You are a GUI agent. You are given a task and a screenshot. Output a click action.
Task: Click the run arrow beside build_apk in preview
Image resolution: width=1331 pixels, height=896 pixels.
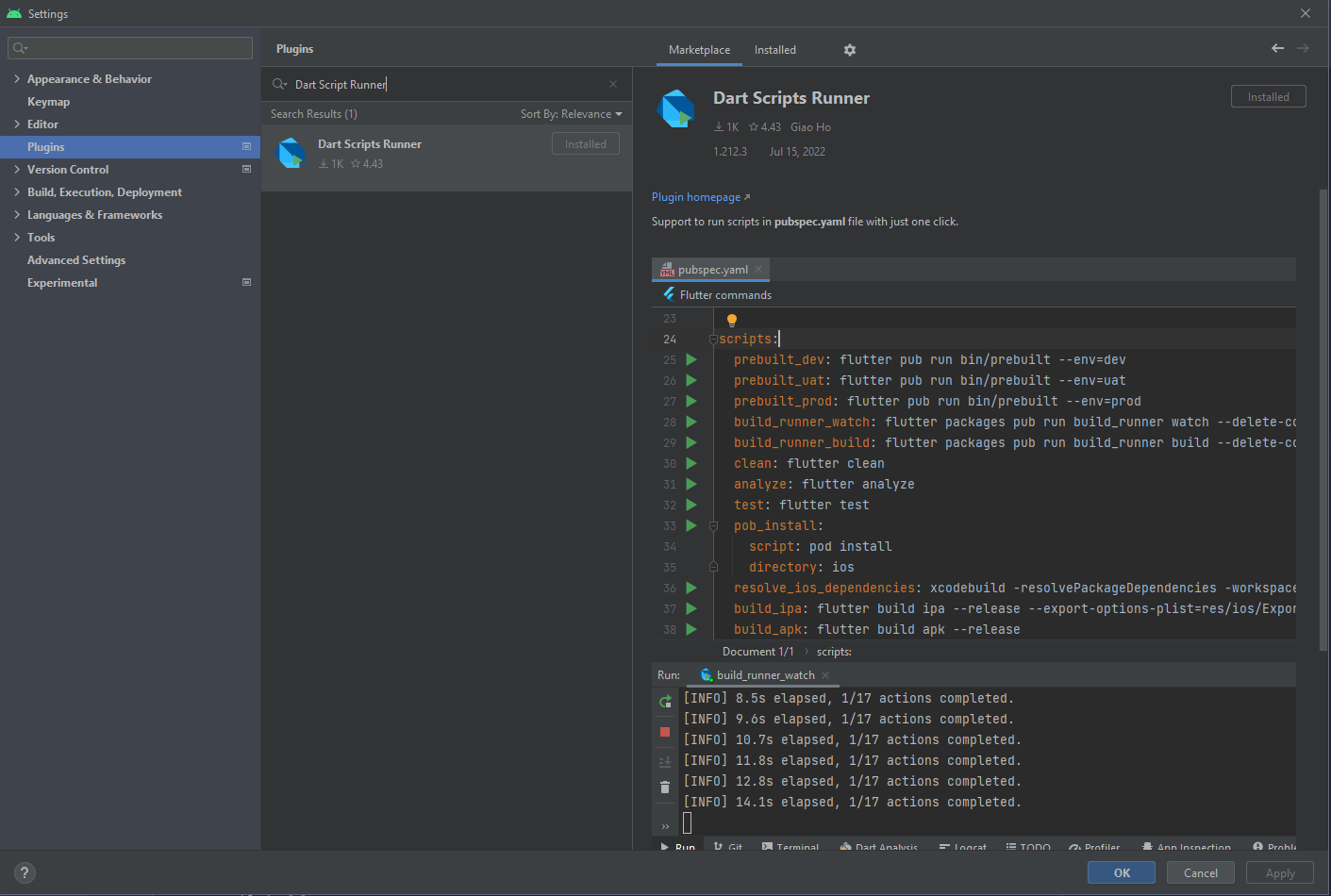(691, 629)
